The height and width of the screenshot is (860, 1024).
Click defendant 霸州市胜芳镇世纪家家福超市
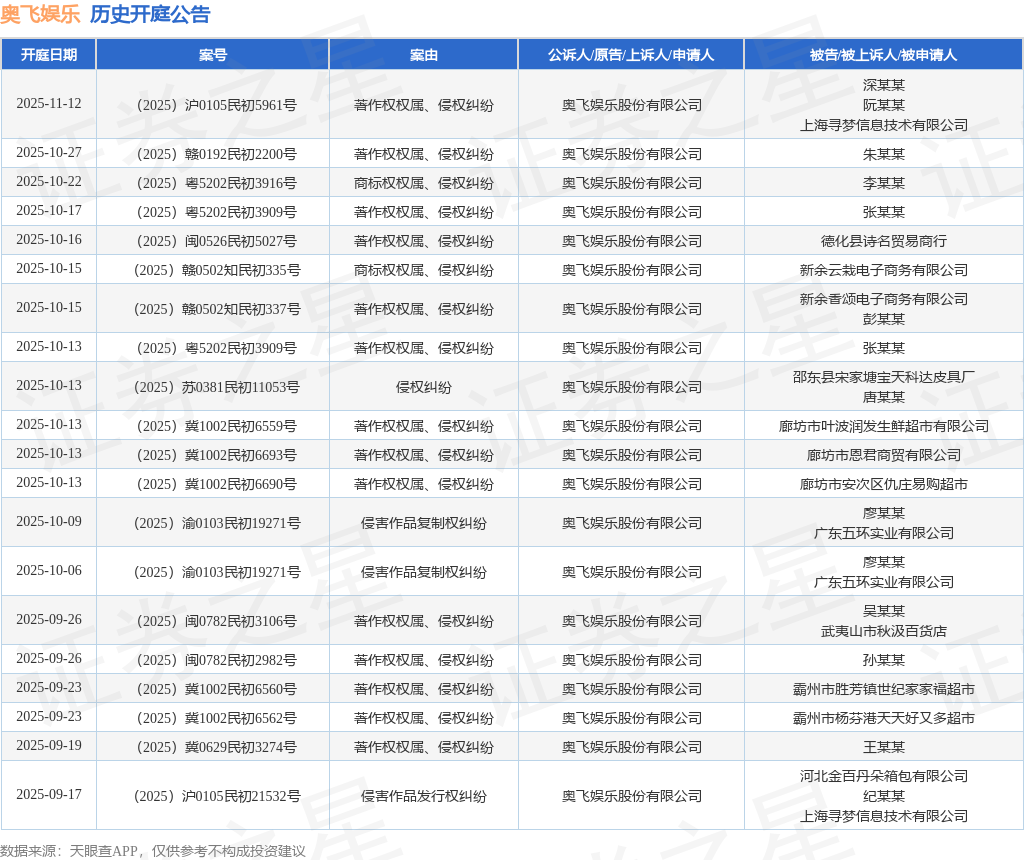coord(884,689)
